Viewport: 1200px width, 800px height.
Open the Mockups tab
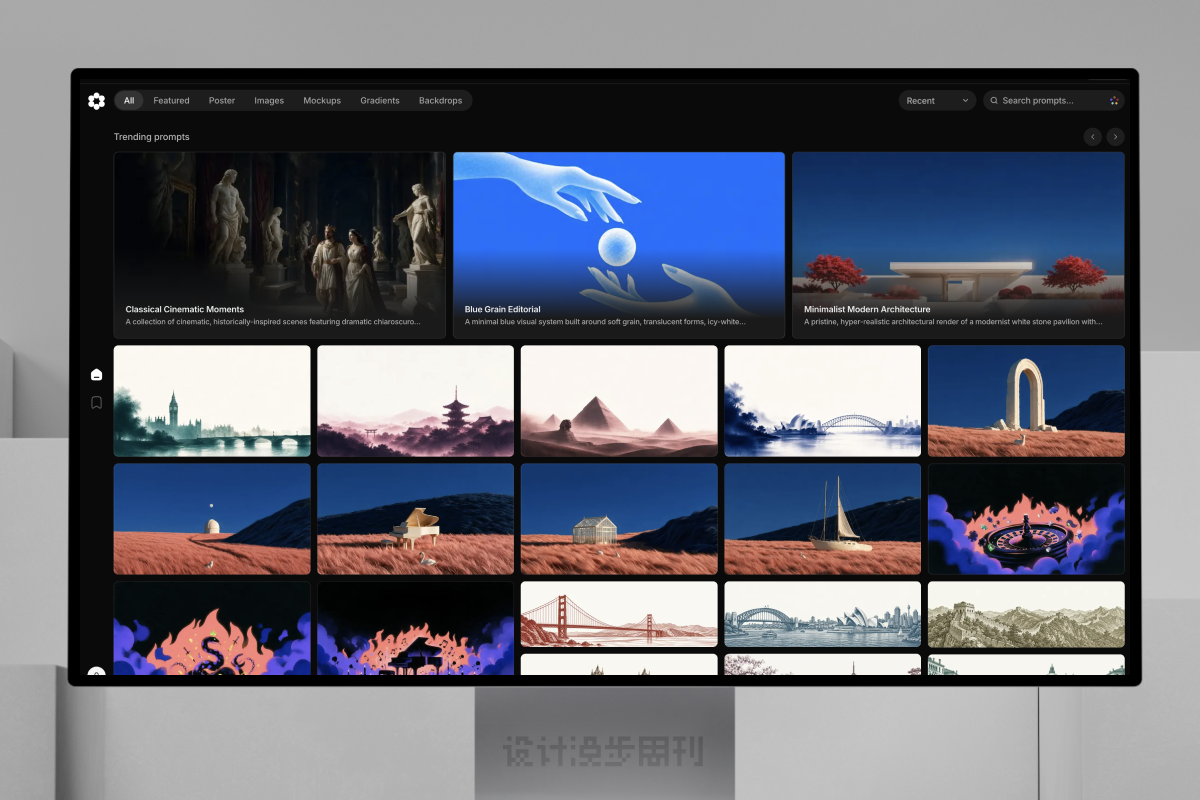322,101
